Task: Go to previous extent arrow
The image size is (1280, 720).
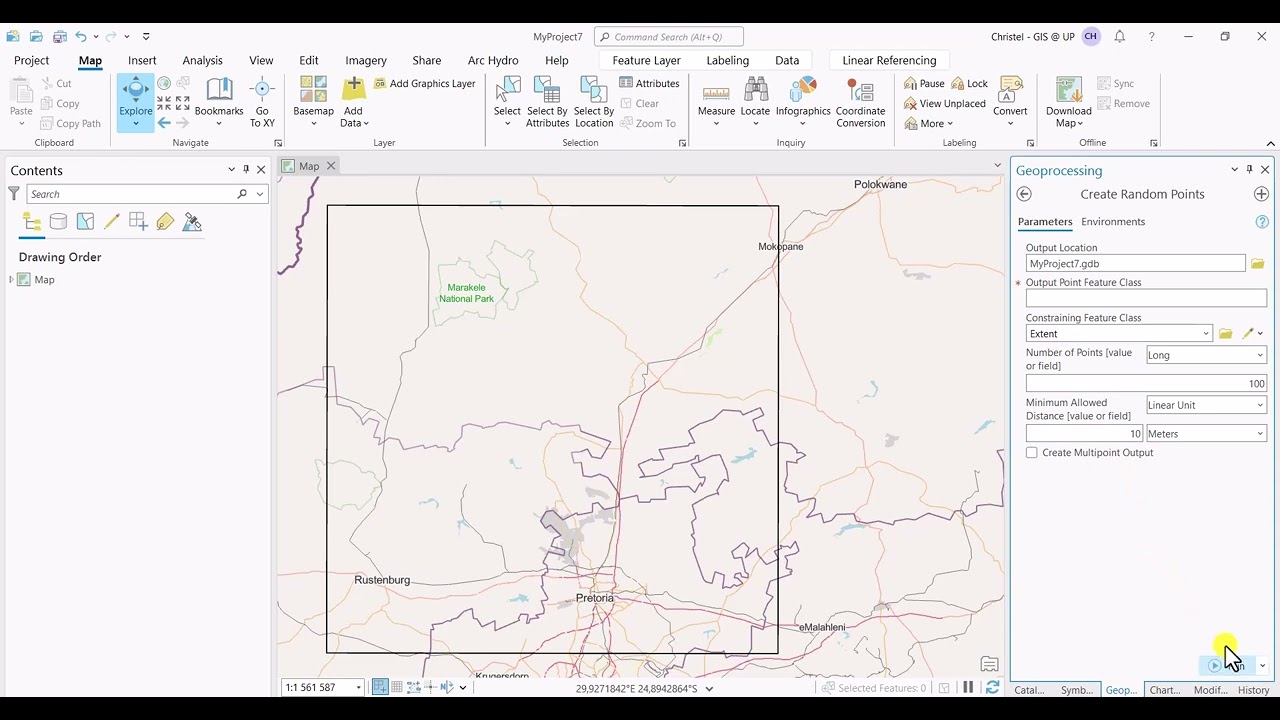Action: [164, 123]
